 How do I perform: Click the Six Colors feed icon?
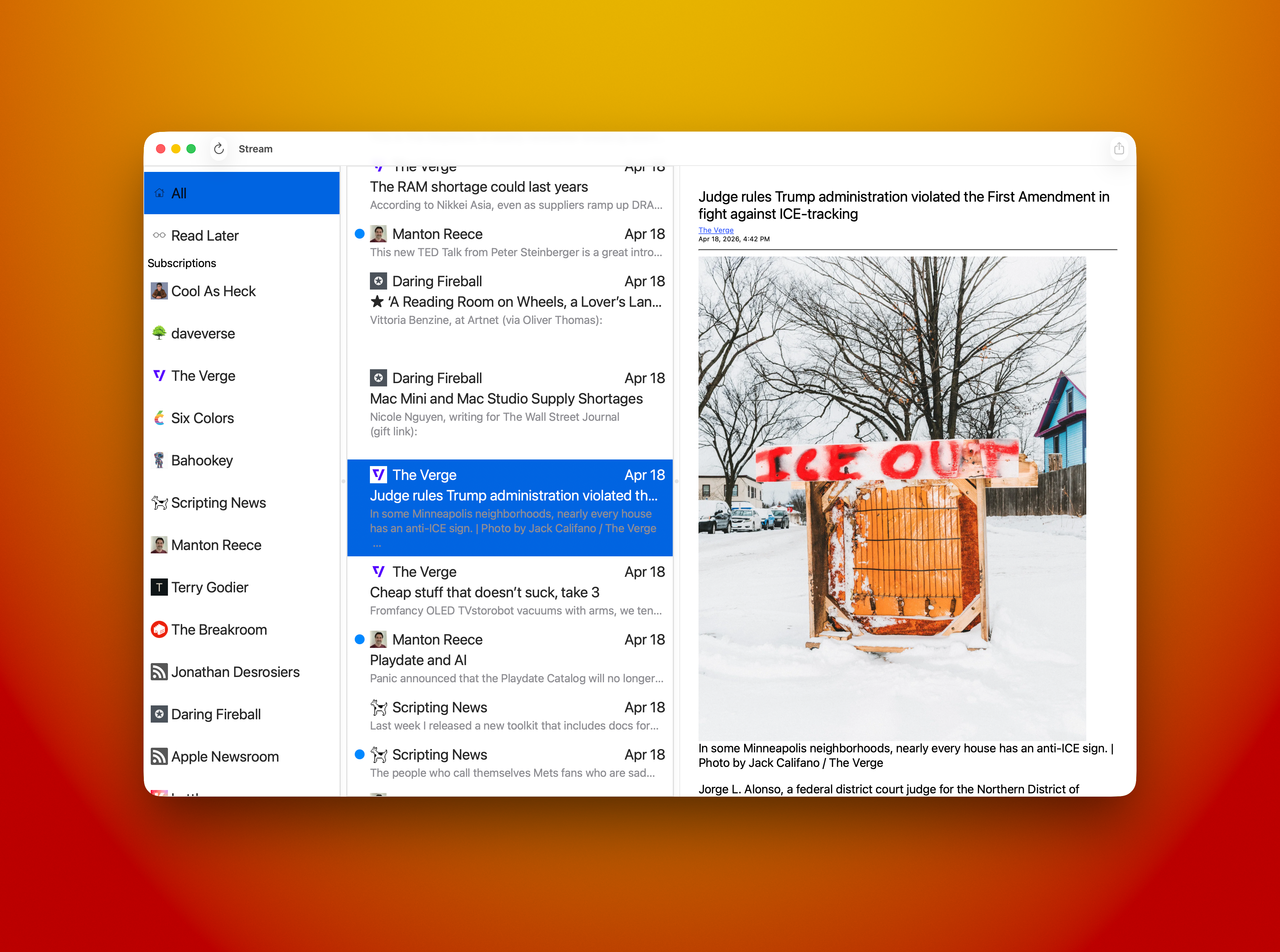point(159,418)
